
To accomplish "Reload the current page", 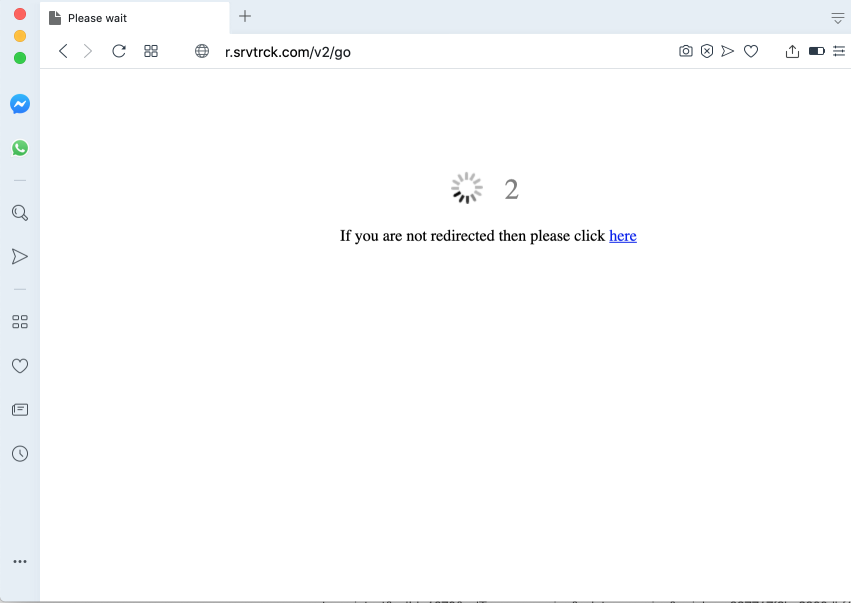I will tap(119, 51).
